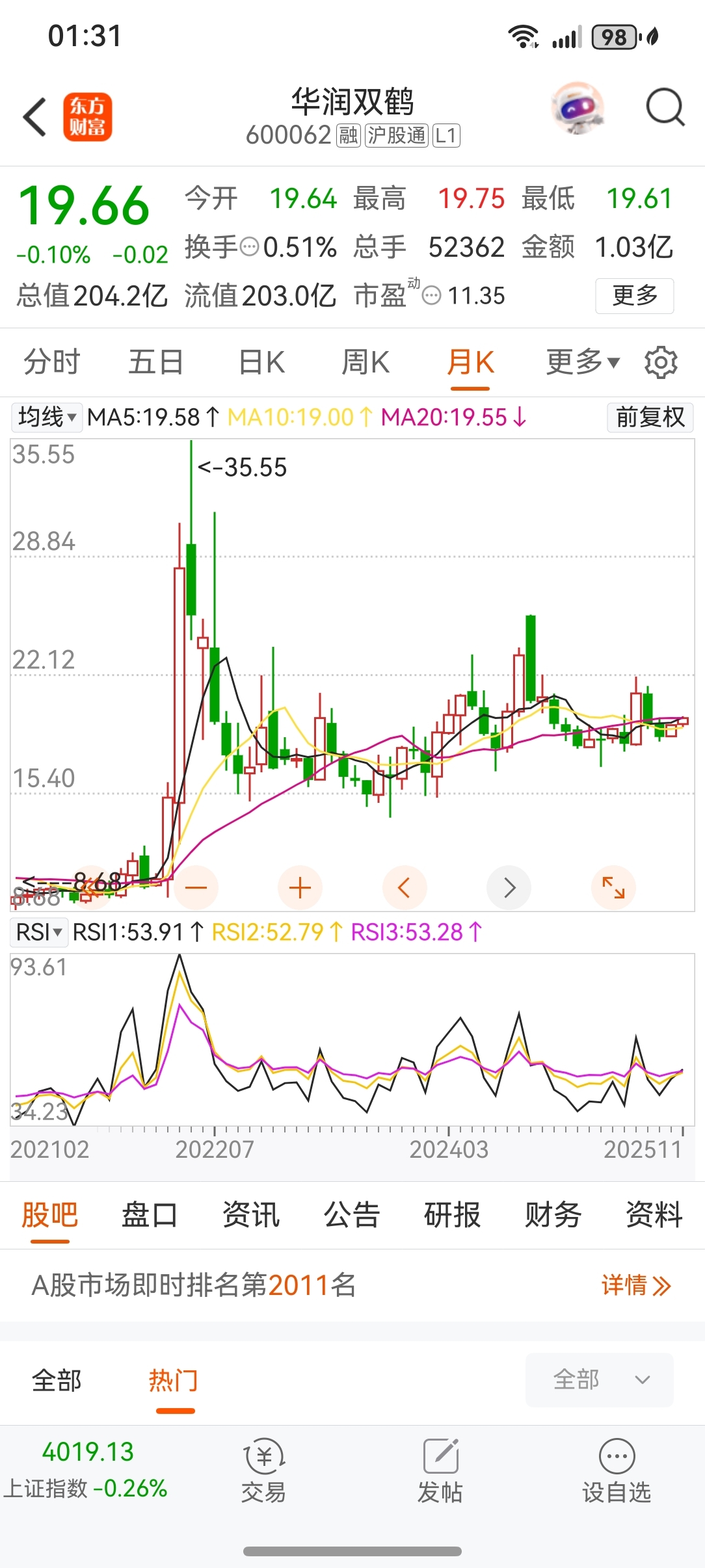Tap the RSI3:53.28 label
The height and width of the screenshot is (1568, 705).
pos(417,932)
